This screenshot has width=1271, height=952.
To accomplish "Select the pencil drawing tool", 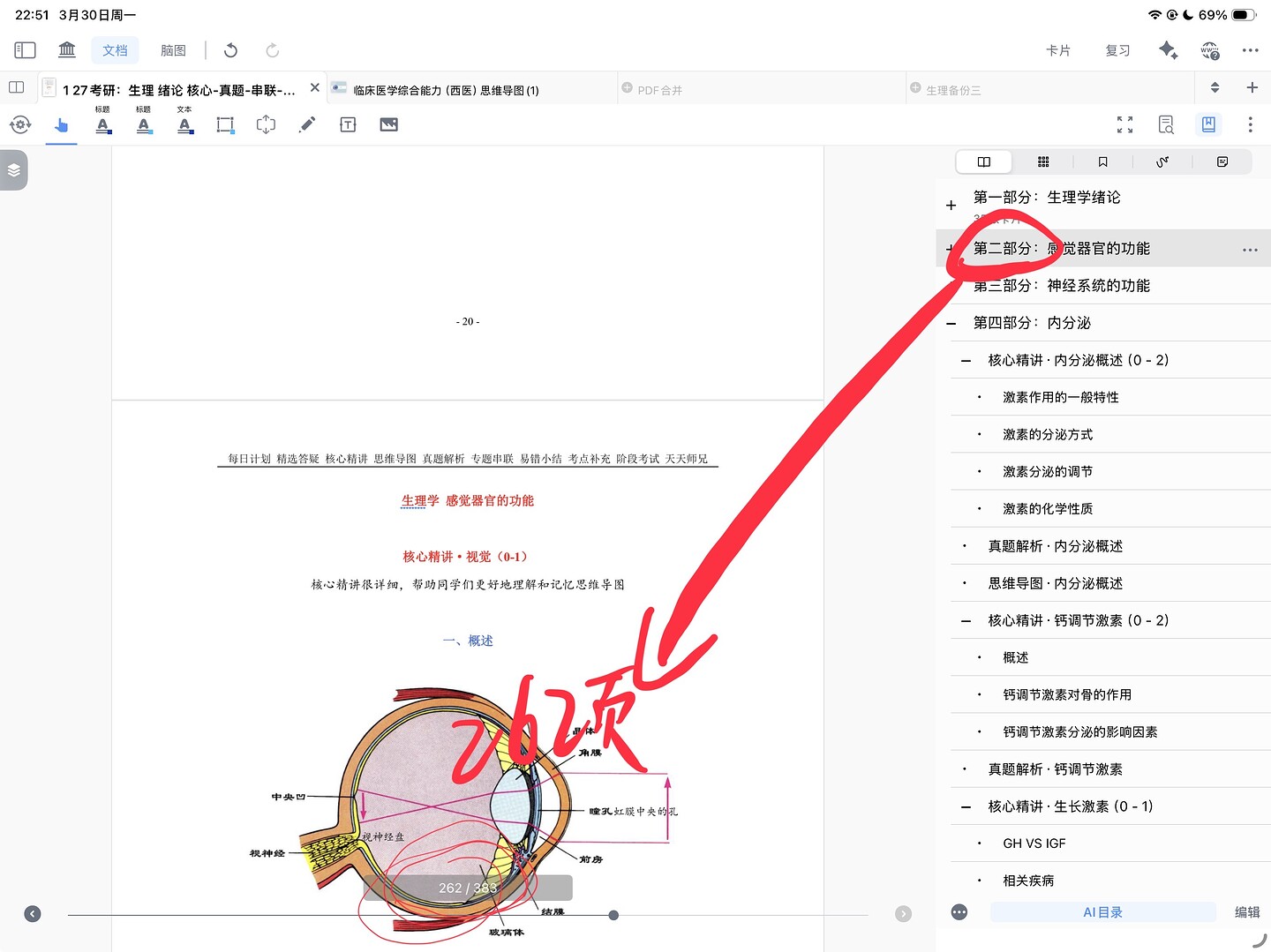I will pos(306,124).
